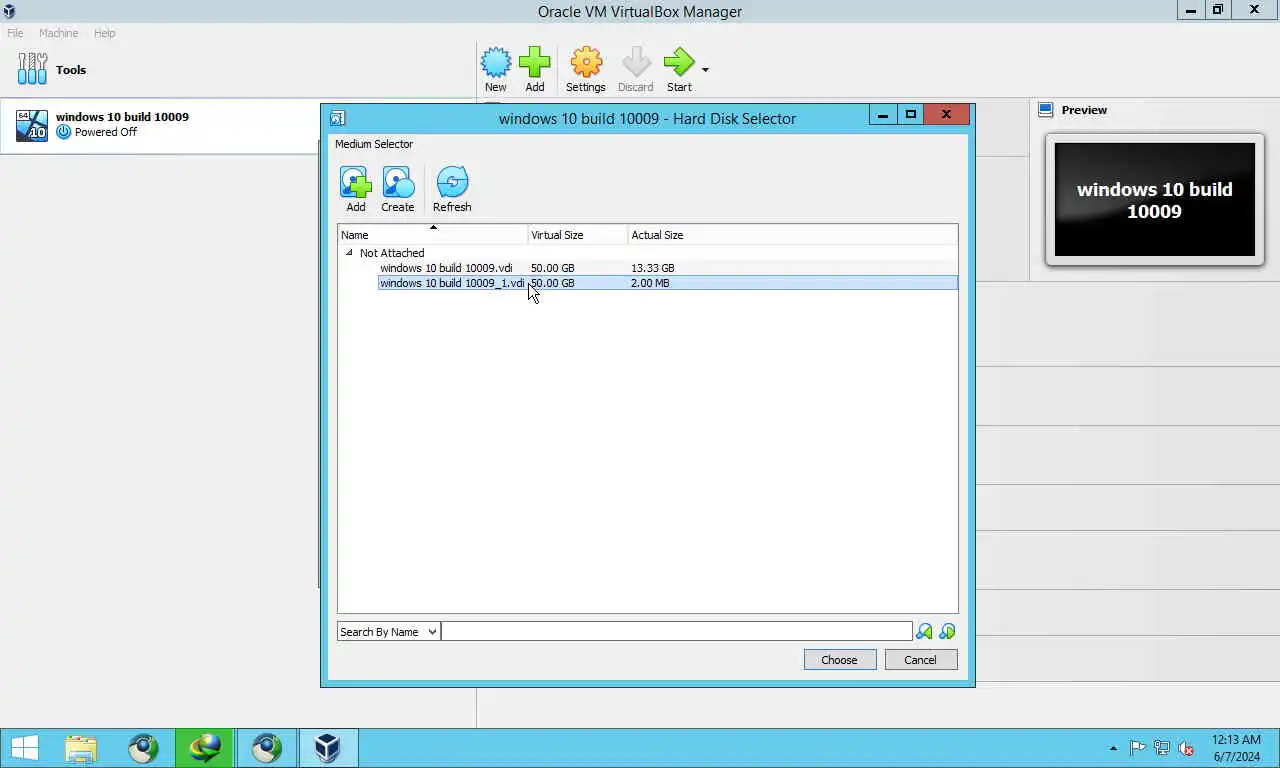Click the Discard toolbar icon
This screenshot has width=1280, height=768.
point(636,69)
